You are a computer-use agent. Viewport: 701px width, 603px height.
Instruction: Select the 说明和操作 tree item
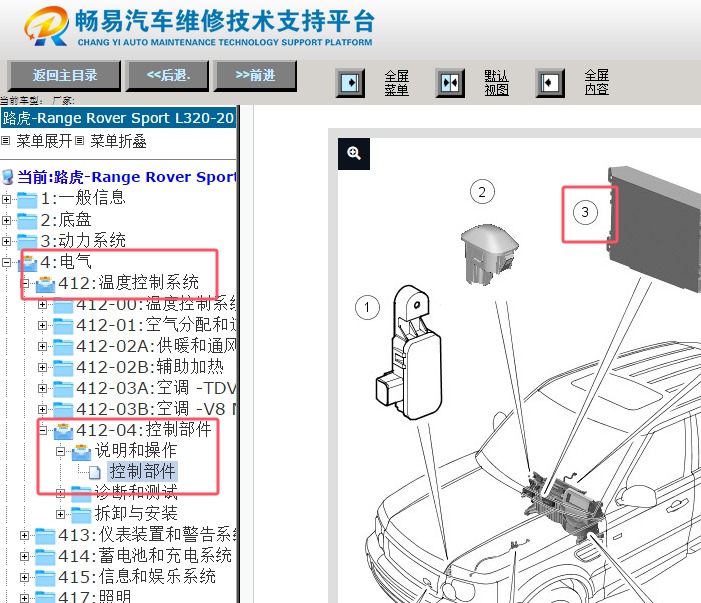point(136,451)
